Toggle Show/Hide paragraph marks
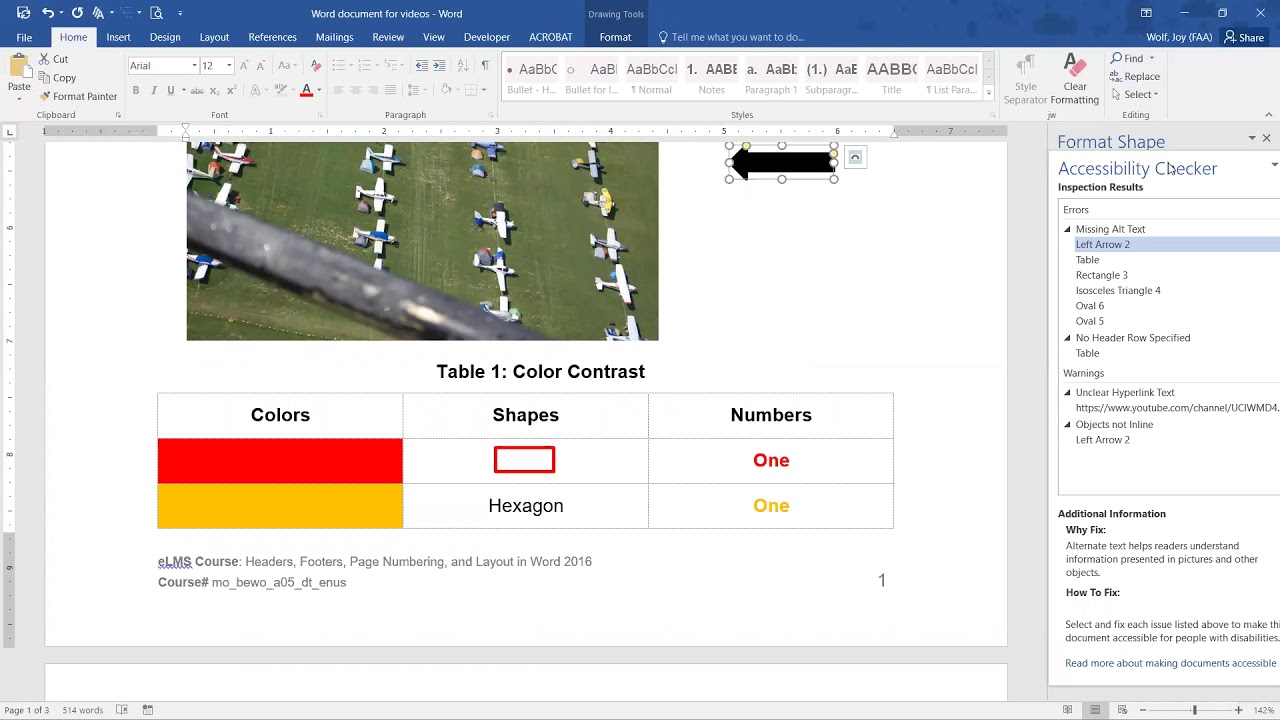The height and width of the screenshot is (720, 1280). tap(485, 66)
